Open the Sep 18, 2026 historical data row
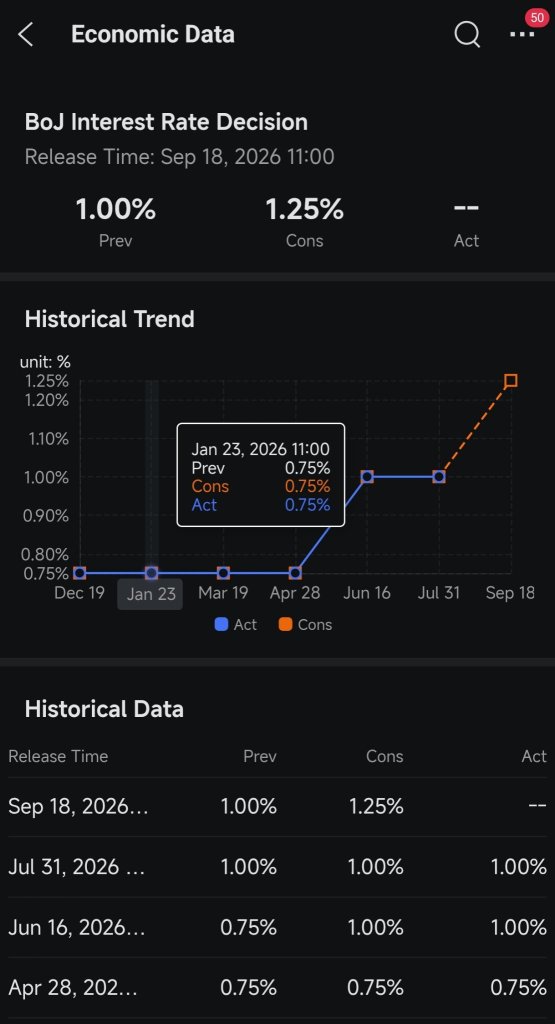Image resolution: width=555 pixels, height=1024 pixels. click(278, 807)
